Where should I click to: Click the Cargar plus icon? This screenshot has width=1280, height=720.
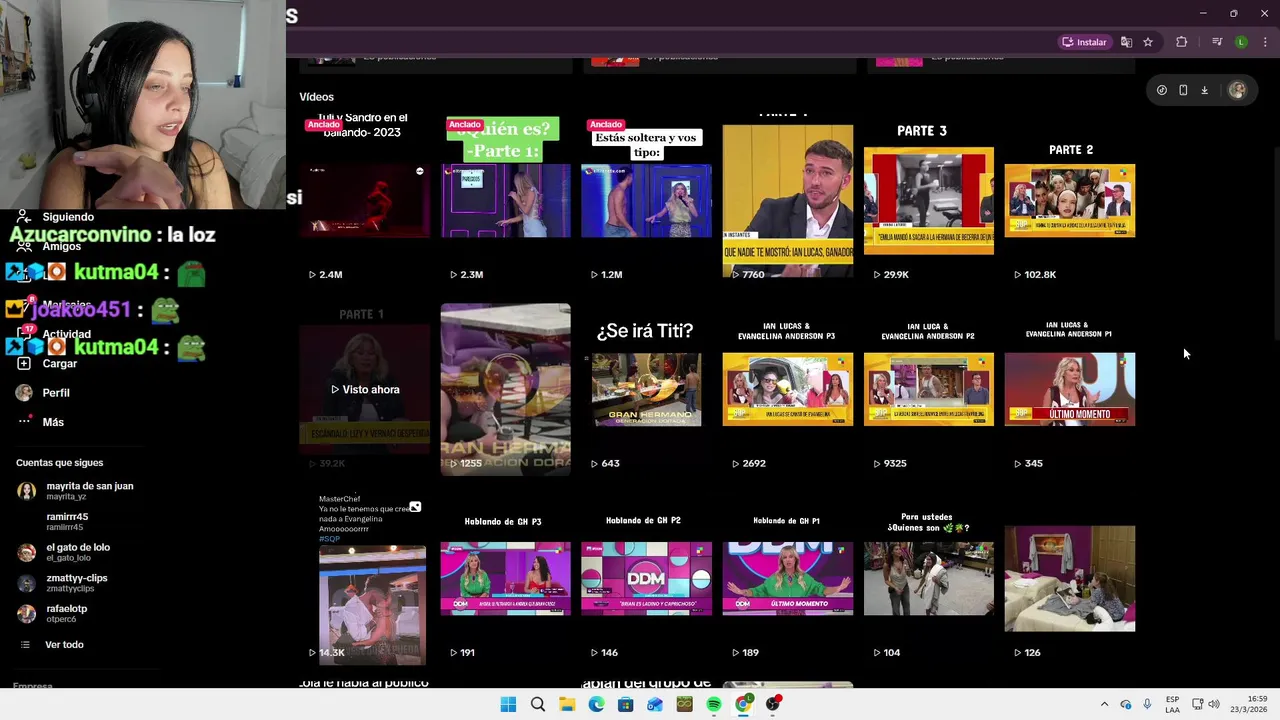24,363
